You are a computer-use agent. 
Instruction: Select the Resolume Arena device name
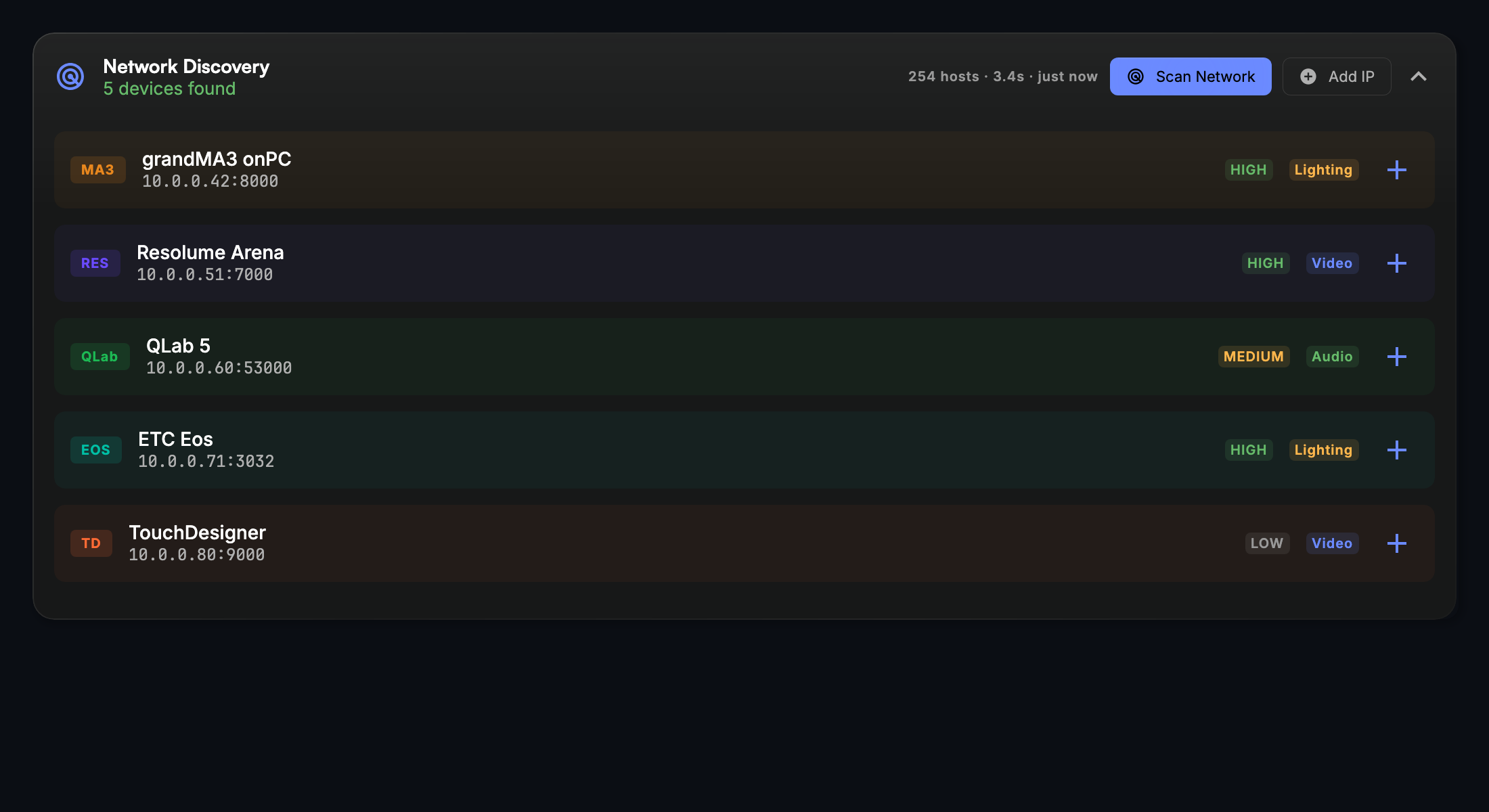(x=210, y=252)
